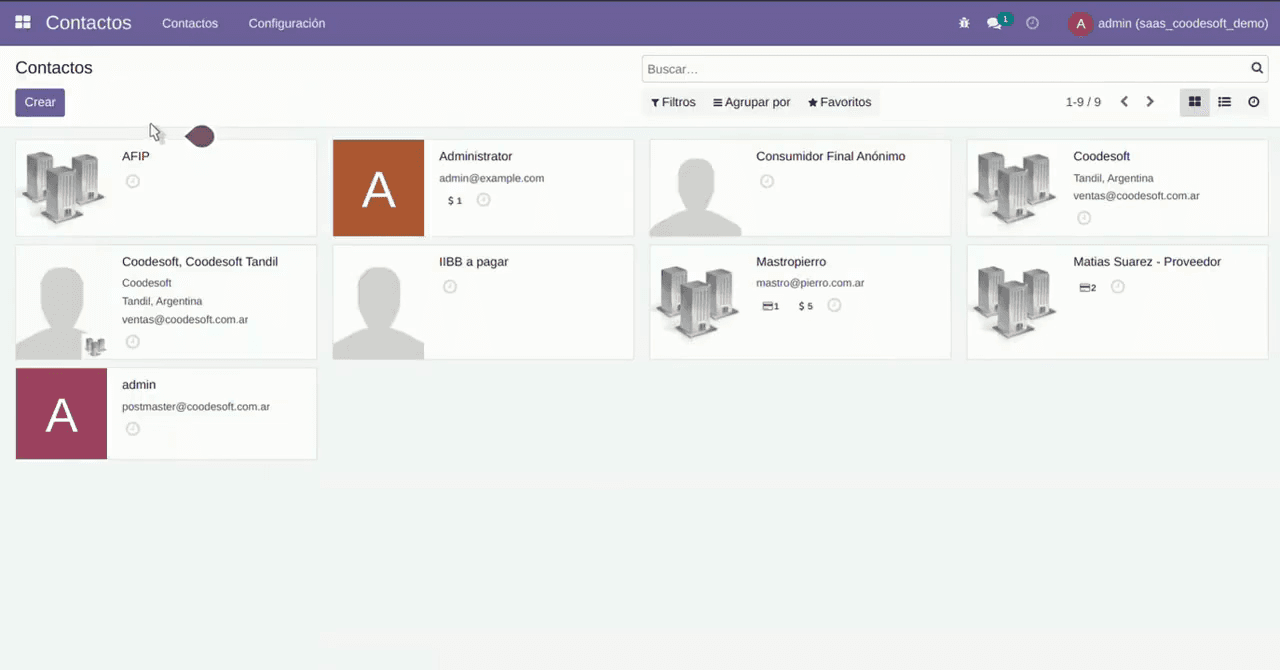
Task: Click the debug bug icon
Action: pyautogui.click(x=964, y=23)
